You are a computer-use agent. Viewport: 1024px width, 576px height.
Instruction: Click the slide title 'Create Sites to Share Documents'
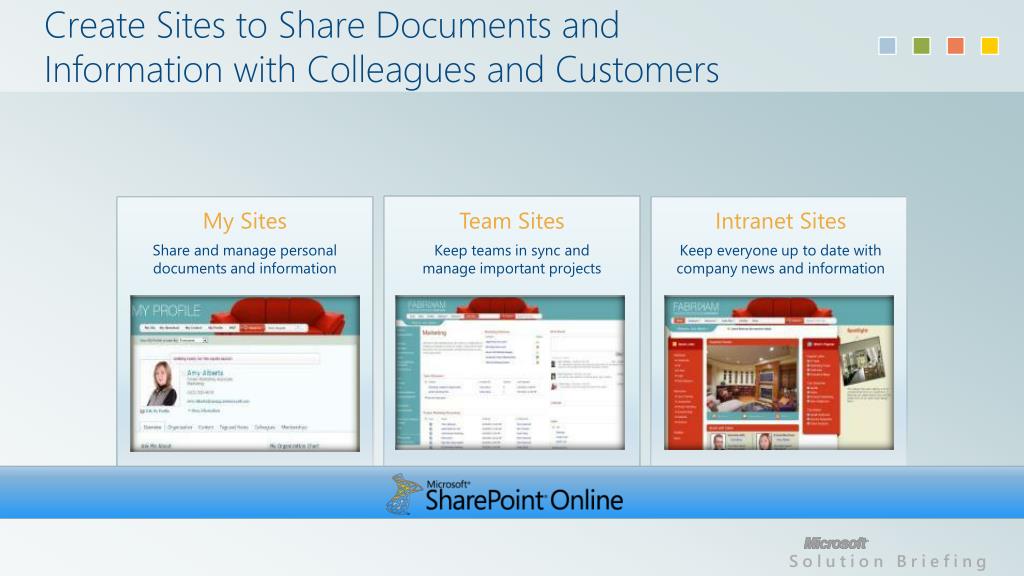(x=381, y=48)
